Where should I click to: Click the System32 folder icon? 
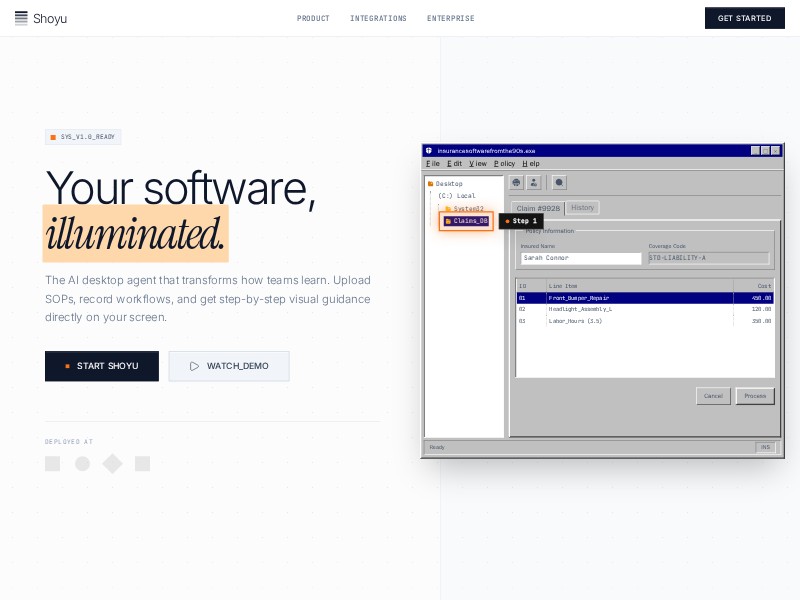click(448, 208)
